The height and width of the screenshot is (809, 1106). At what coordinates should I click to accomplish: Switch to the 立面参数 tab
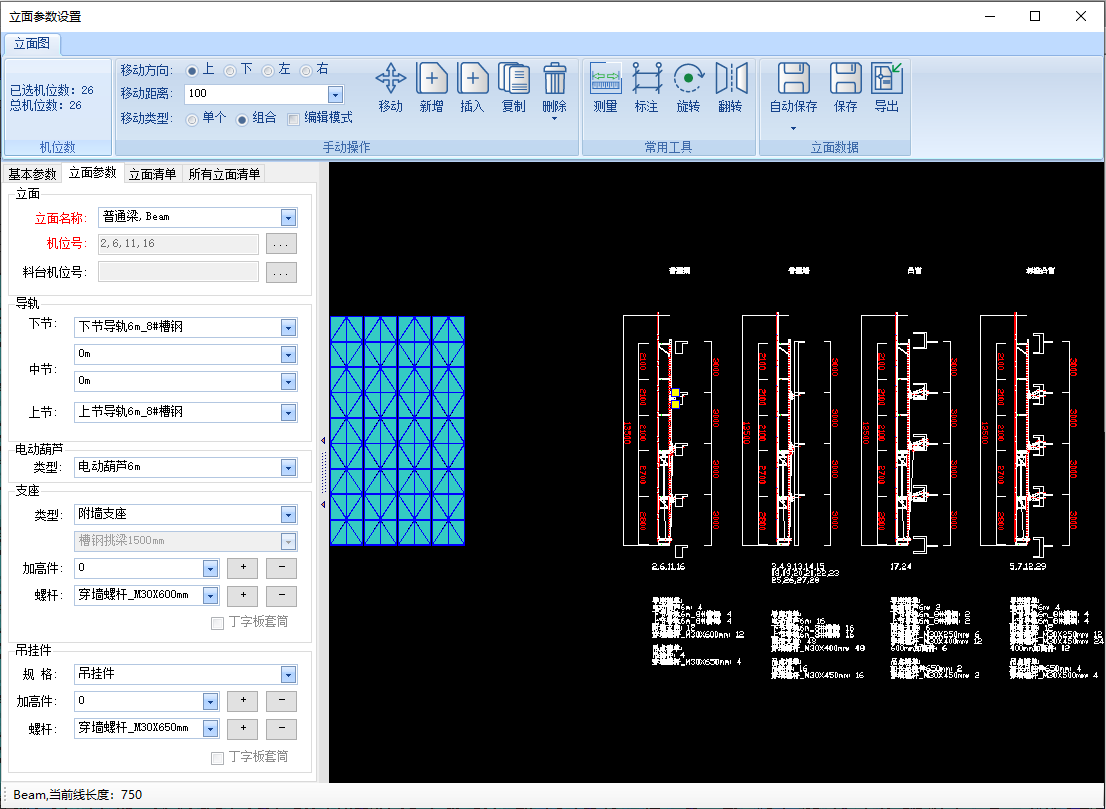pos(92,173)
